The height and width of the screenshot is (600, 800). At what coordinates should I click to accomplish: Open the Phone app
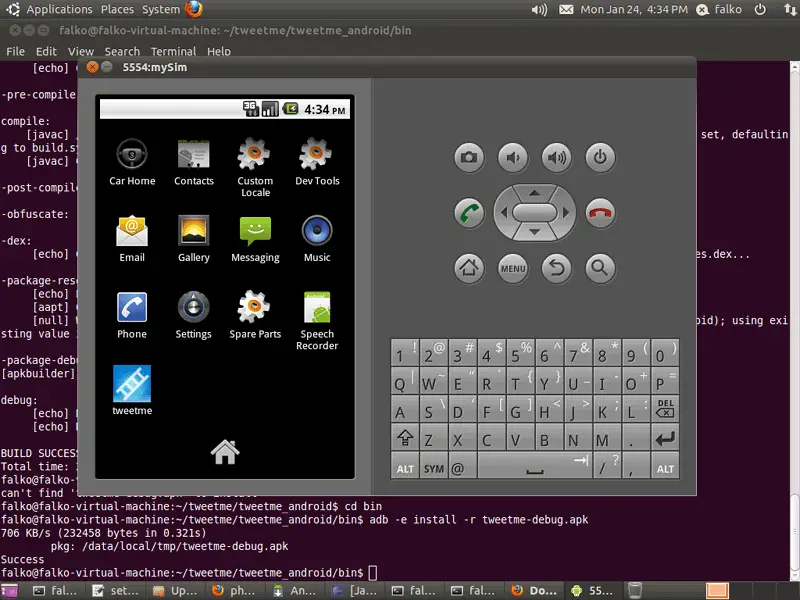point(132,315)
